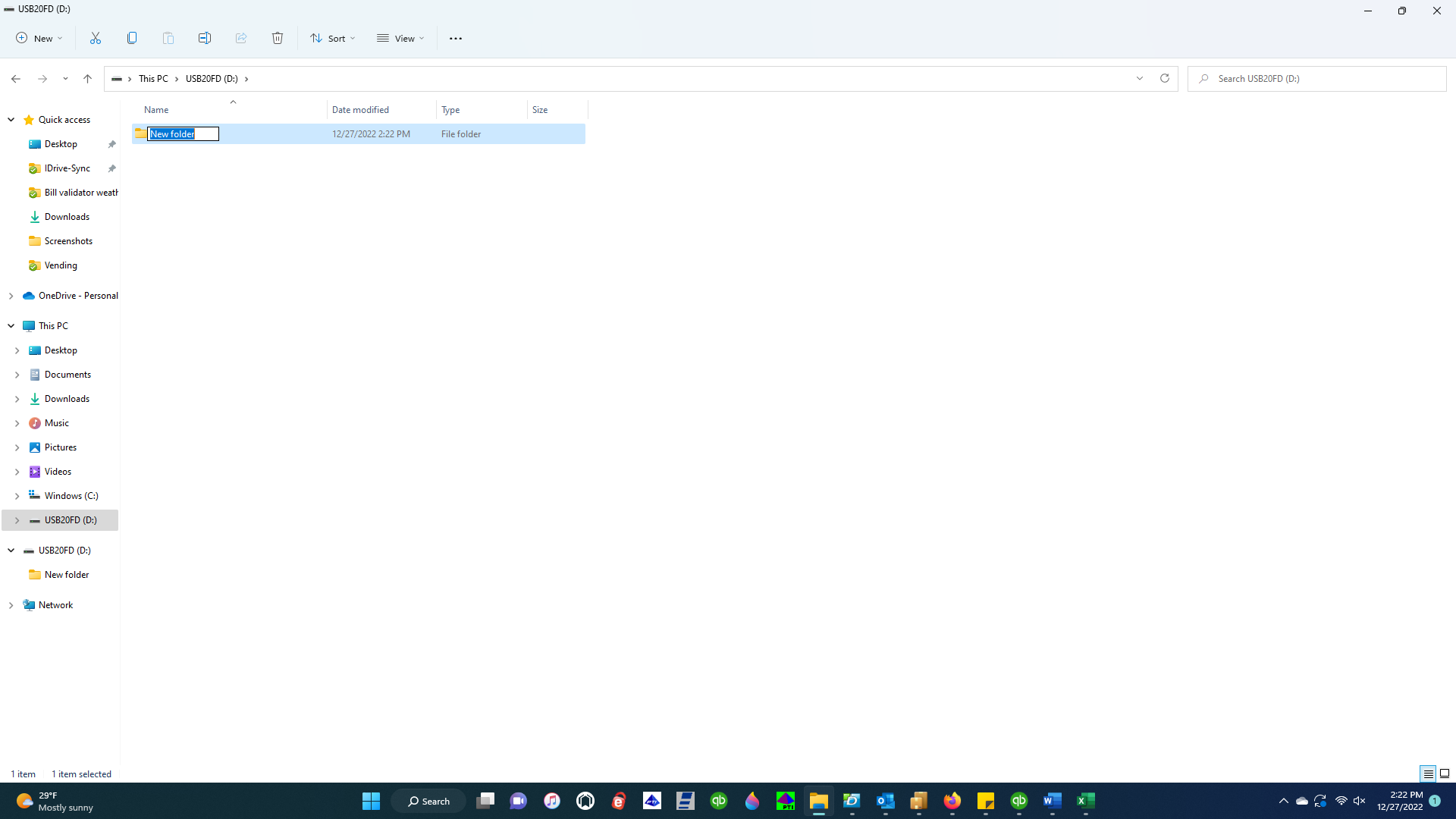Click the Delete trash icon
This screenshot has height=819, width=1456.
(x=278, y=38)
